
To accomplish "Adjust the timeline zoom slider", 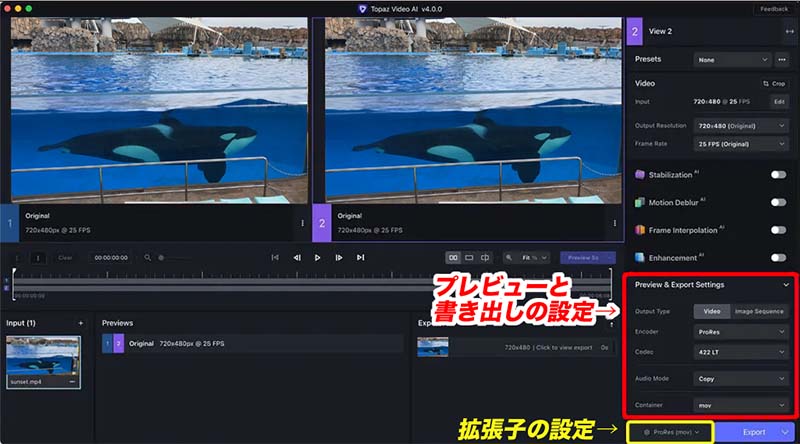I will [x=176, y=258].
